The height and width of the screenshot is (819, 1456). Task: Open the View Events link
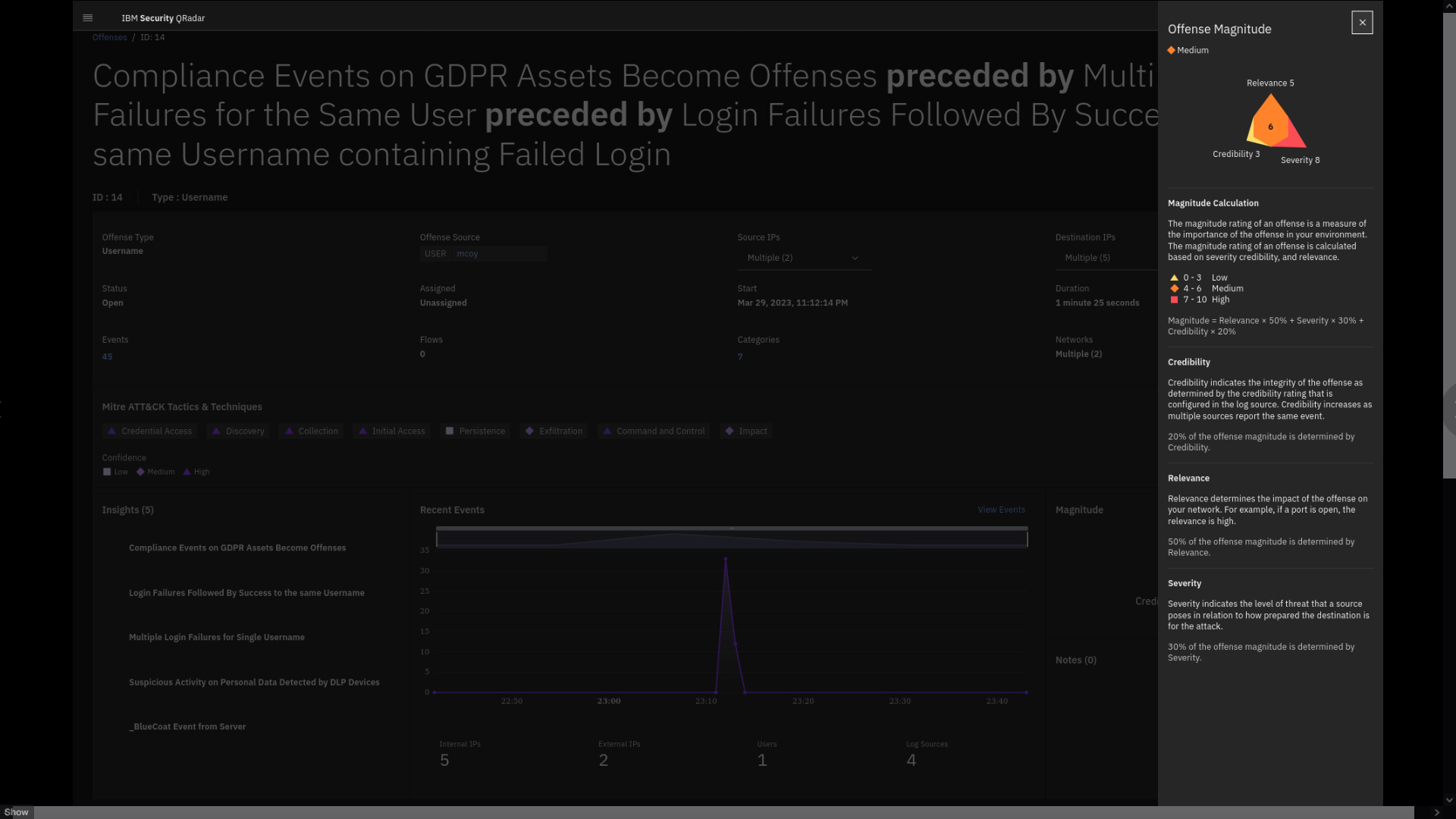coord(1001,510)
